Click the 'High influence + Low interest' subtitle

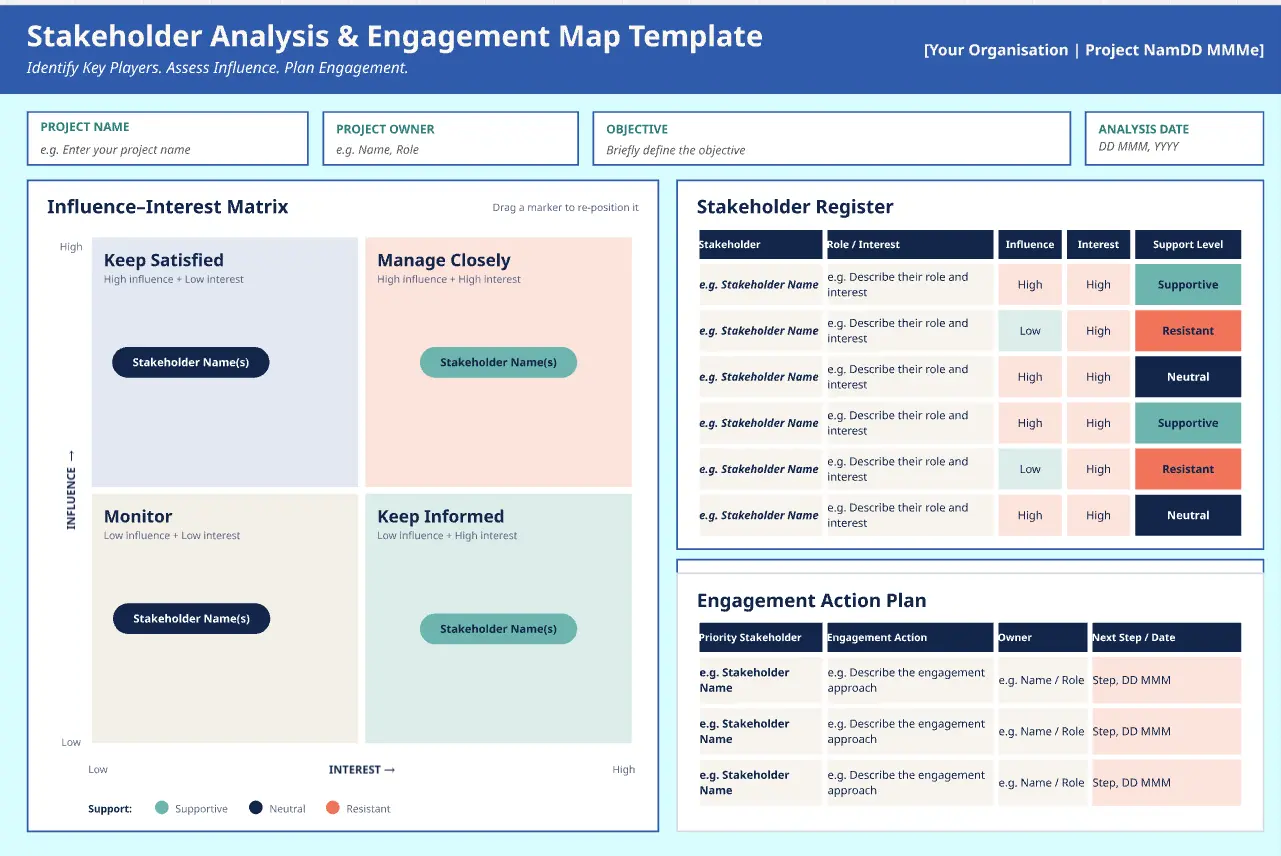pyautogui.click(x=174, y=279)
